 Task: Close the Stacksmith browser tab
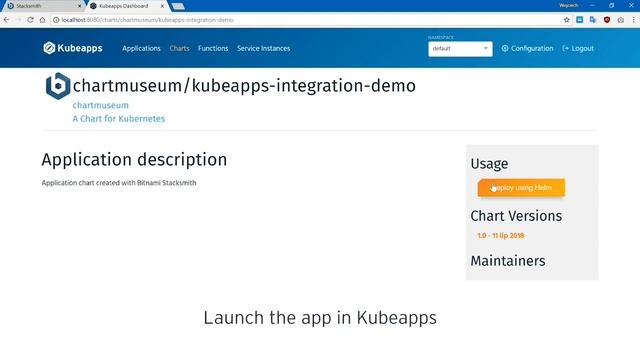click(79, 6)
